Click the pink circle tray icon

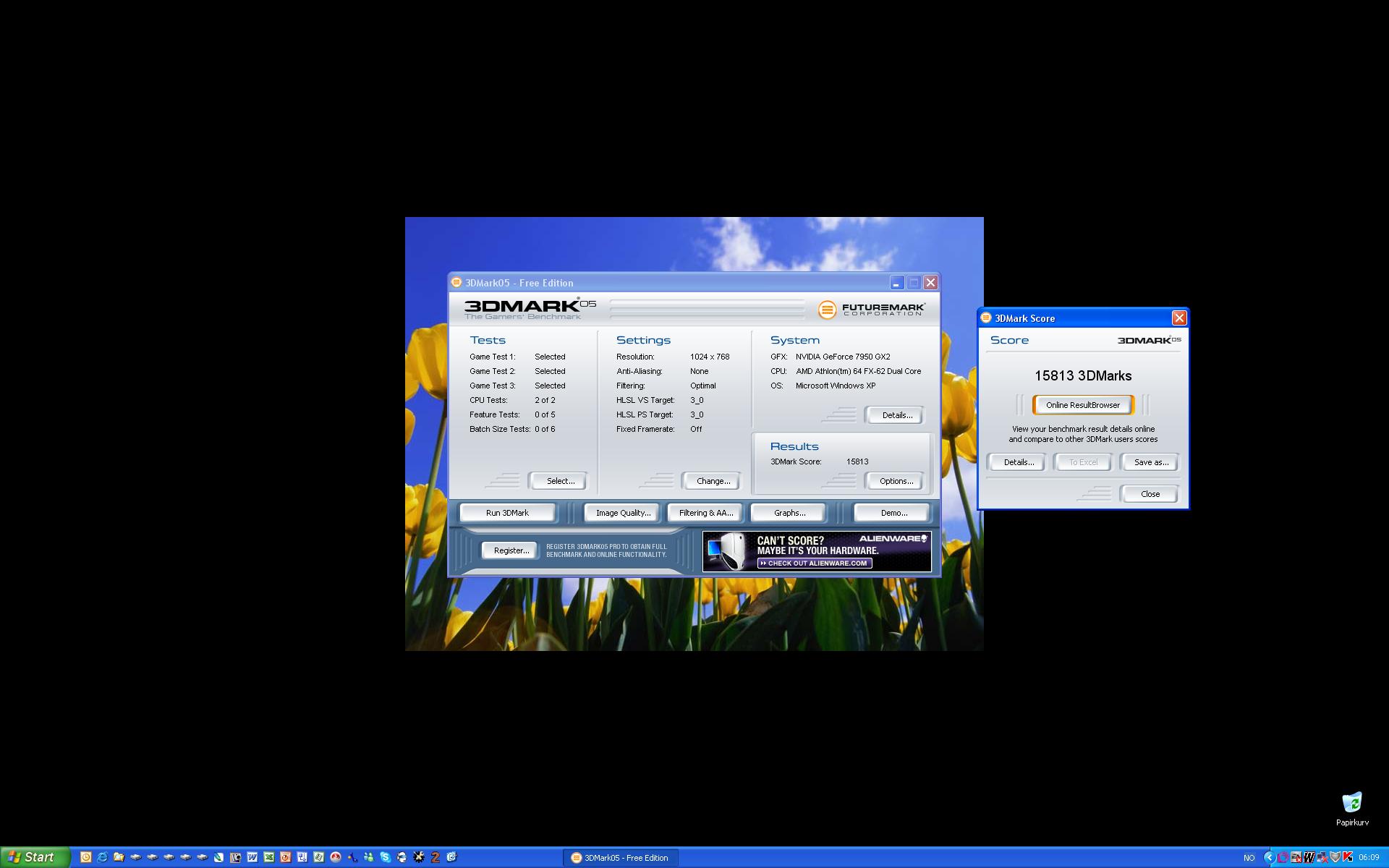click(x=1283, y=857)
